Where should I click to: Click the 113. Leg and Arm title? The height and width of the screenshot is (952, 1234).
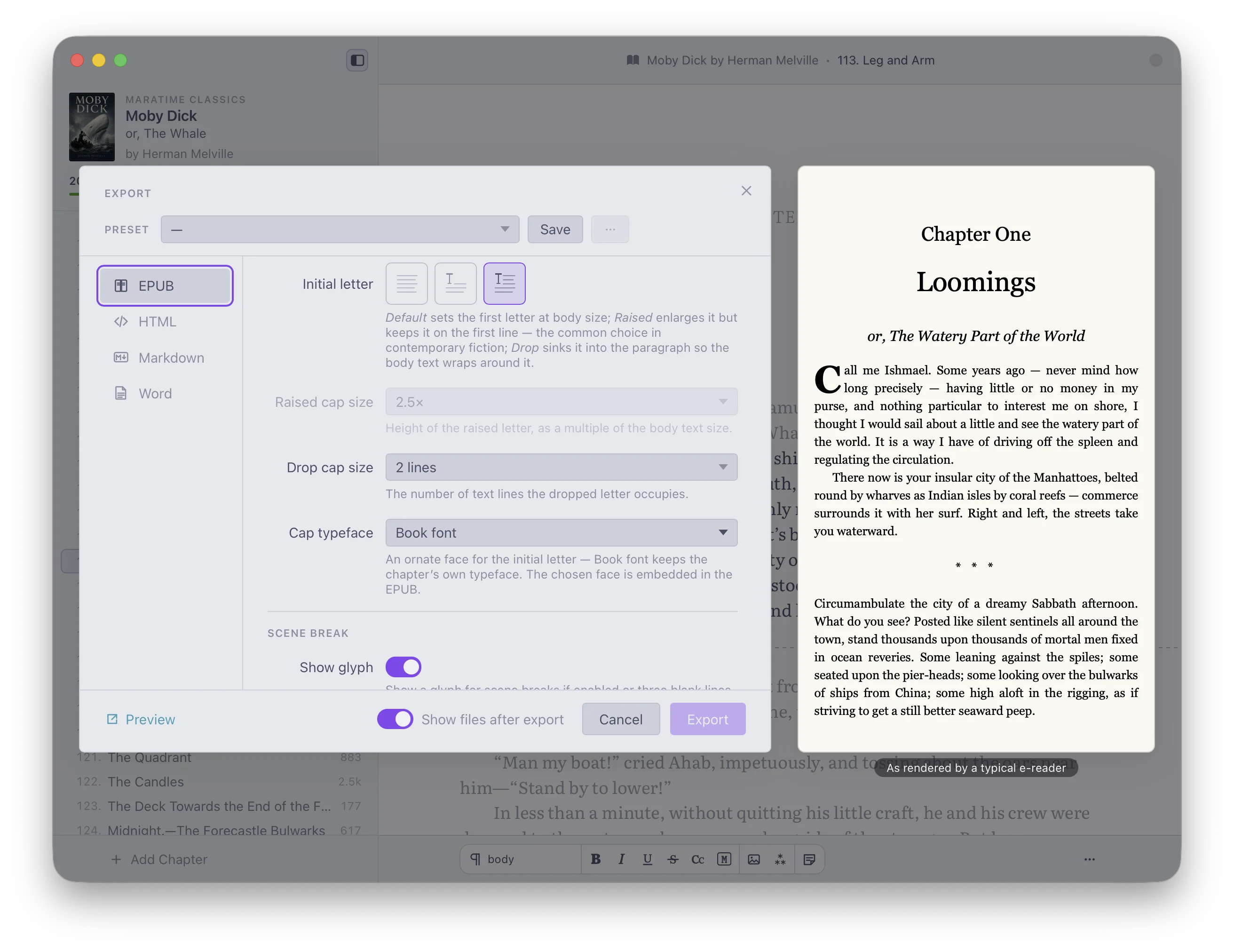[x=886, y=60]
